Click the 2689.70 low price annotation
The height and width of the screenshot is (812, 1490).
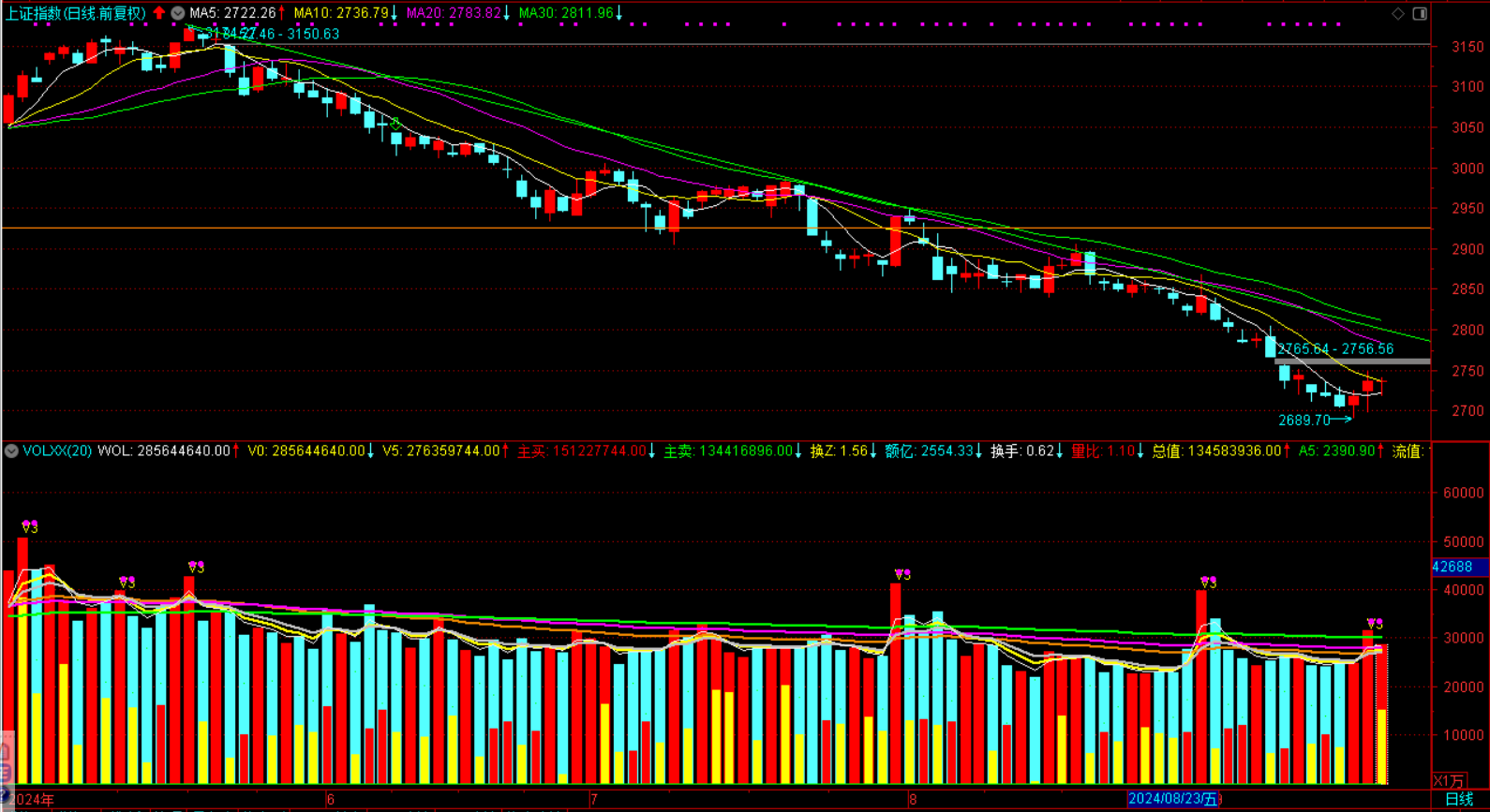[1304, 421]
